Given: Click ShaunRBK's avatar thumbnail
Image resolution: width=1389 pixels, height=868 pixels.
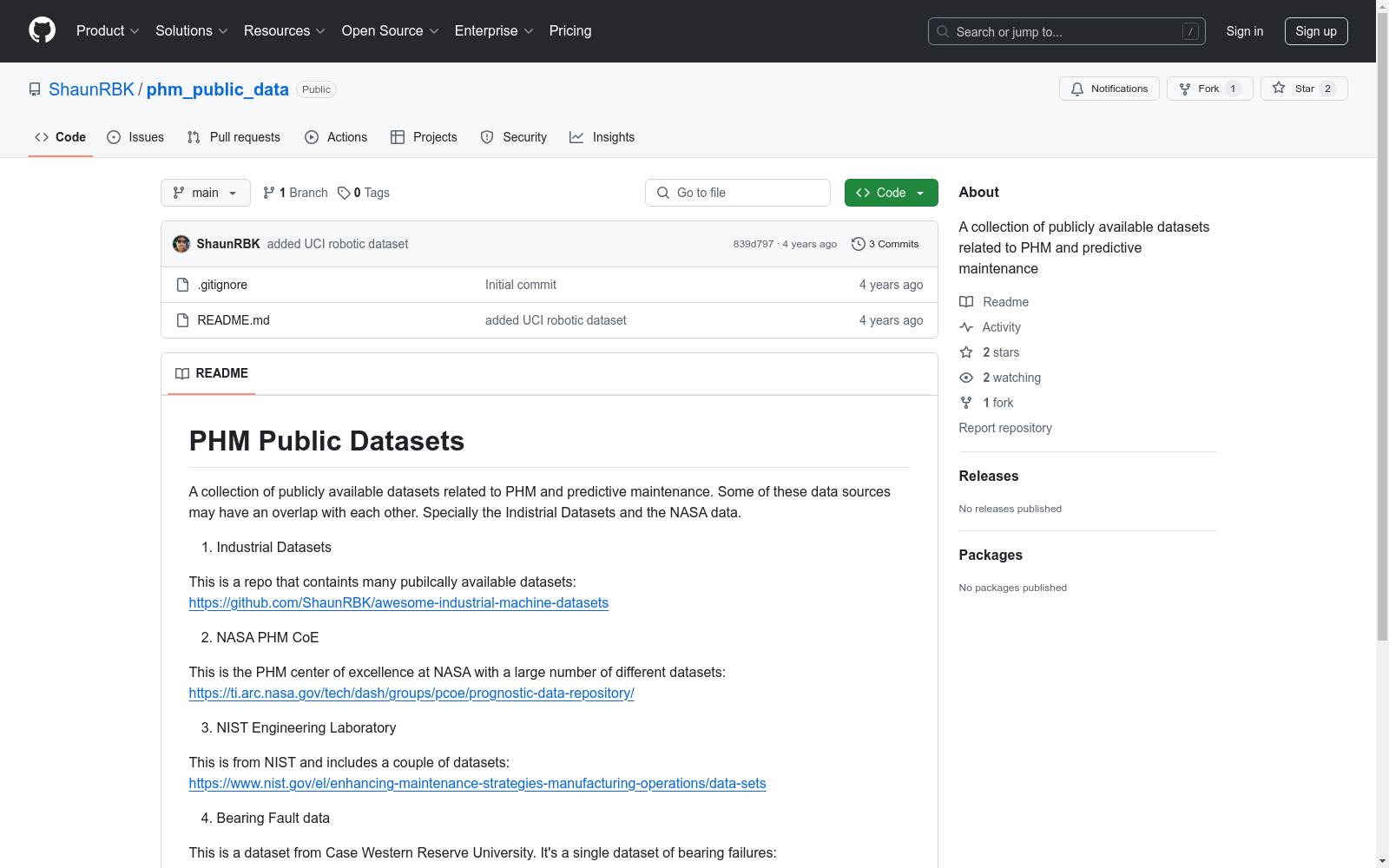Looking at the screenshot, I should coord(181,244).
